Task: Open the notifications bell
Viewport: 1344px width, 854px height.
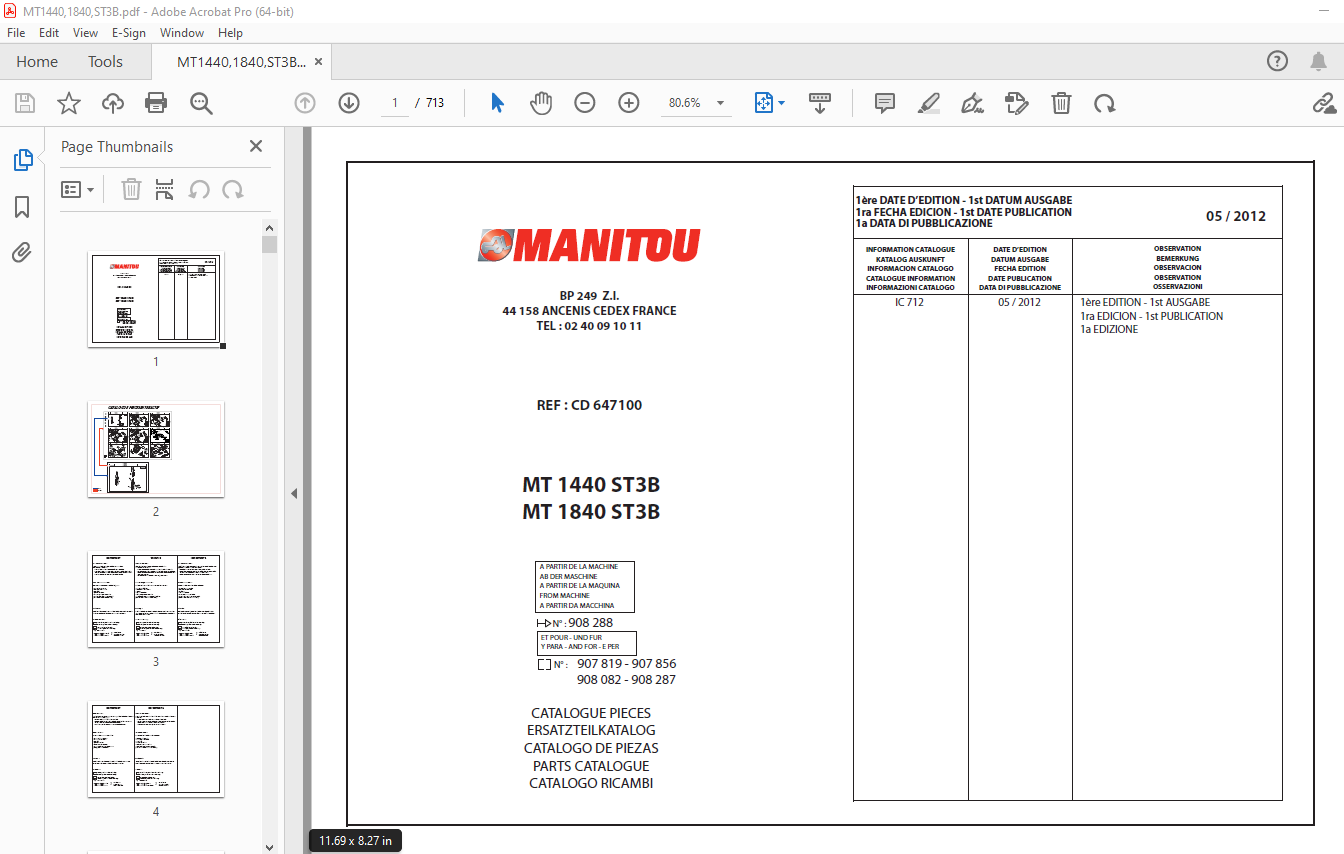Action: [x=1318, y=61]
